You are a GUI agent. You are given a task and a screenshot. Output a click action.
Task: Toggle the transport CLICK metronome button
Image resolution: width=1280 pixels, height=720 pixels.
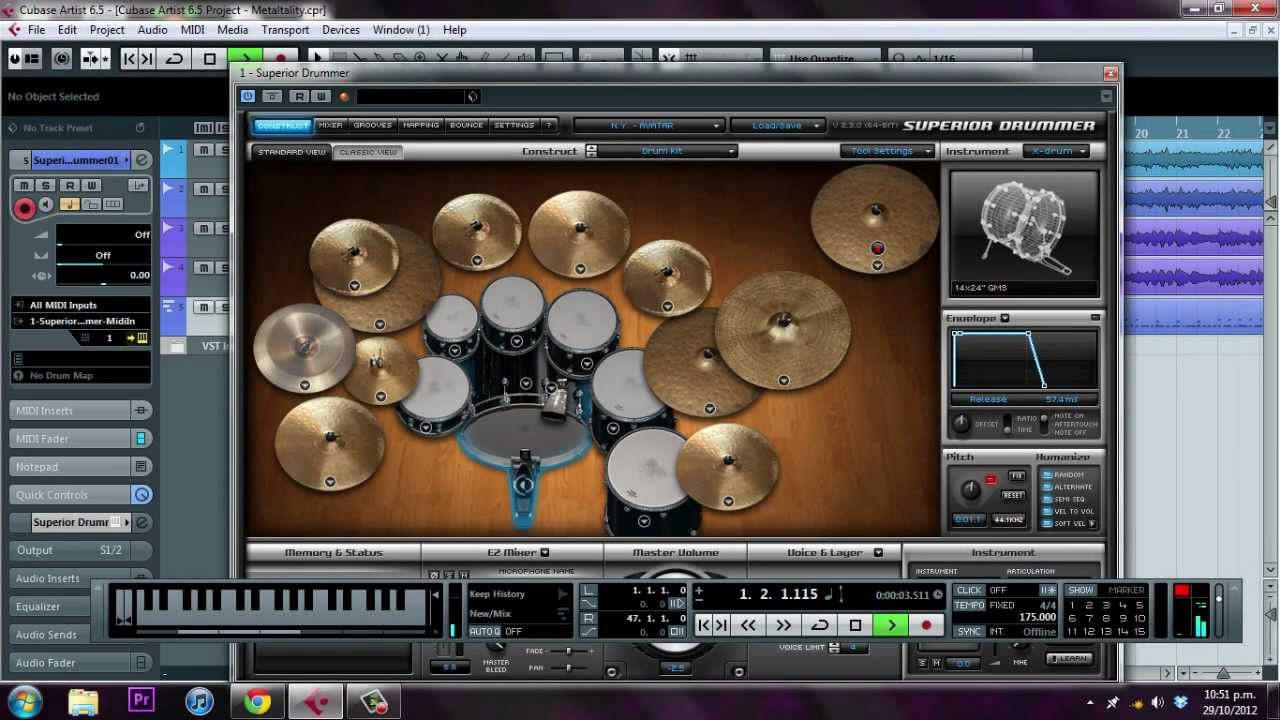coord(969,590)
